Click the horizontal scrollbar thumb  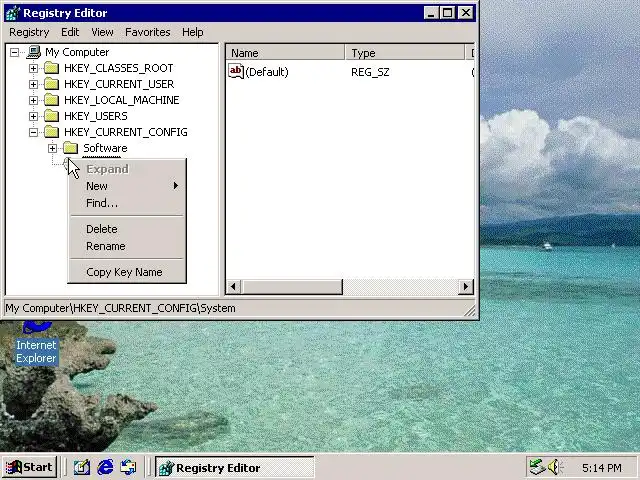point(292,287)
